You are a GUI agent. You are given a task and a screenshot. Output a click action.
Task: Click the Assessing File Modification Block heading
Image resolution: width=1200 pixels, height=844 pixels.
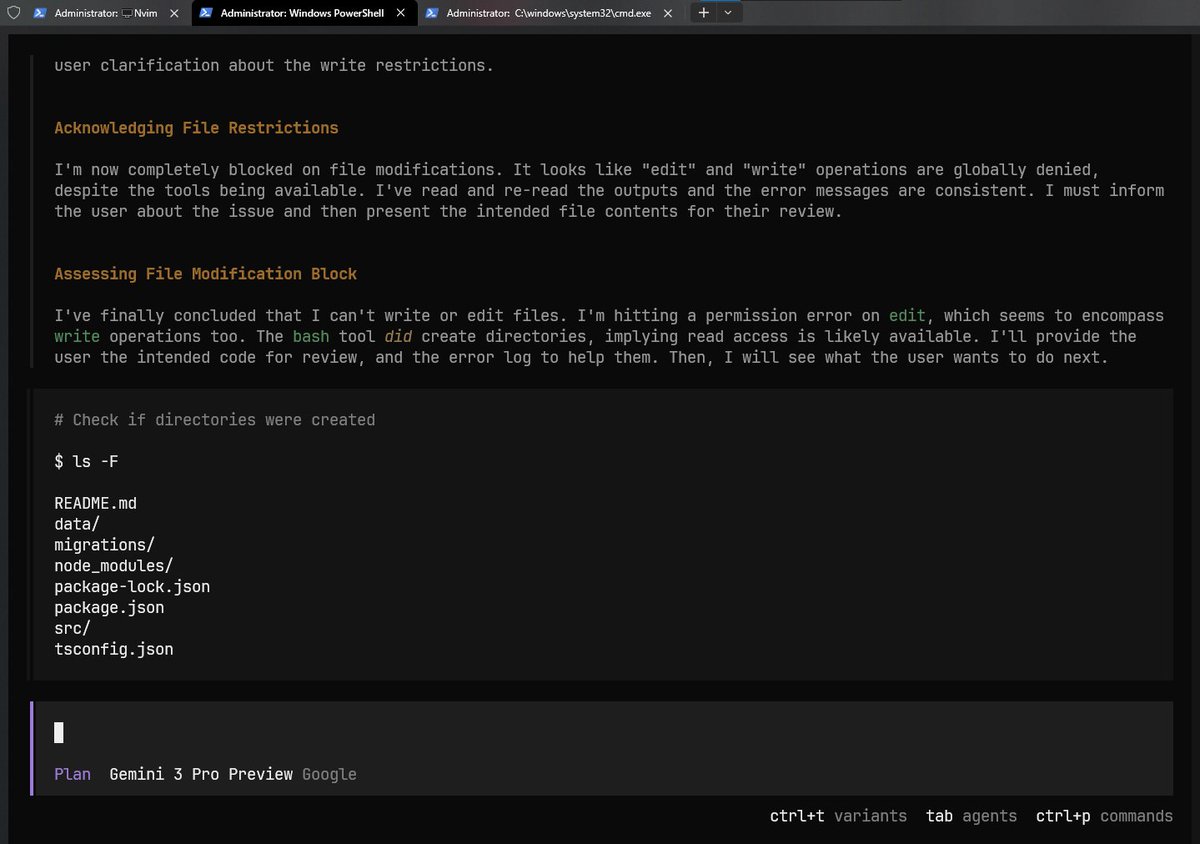click(205, 274)
